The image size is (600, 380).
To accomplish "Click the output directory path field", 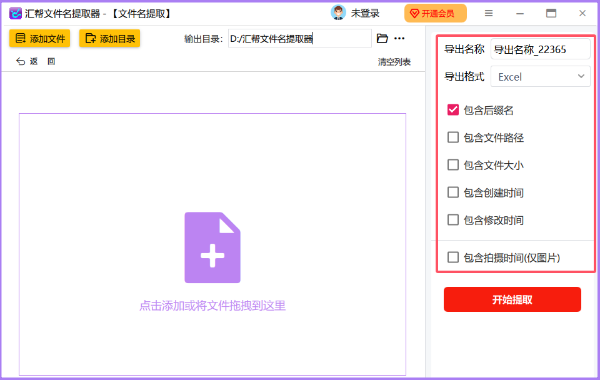I will click(300, 39).
